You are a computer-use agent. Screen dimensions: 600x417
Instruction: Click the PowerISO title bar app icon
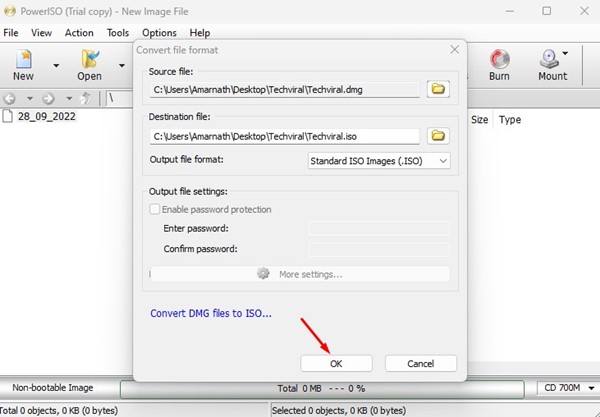(x=10, y=11)
